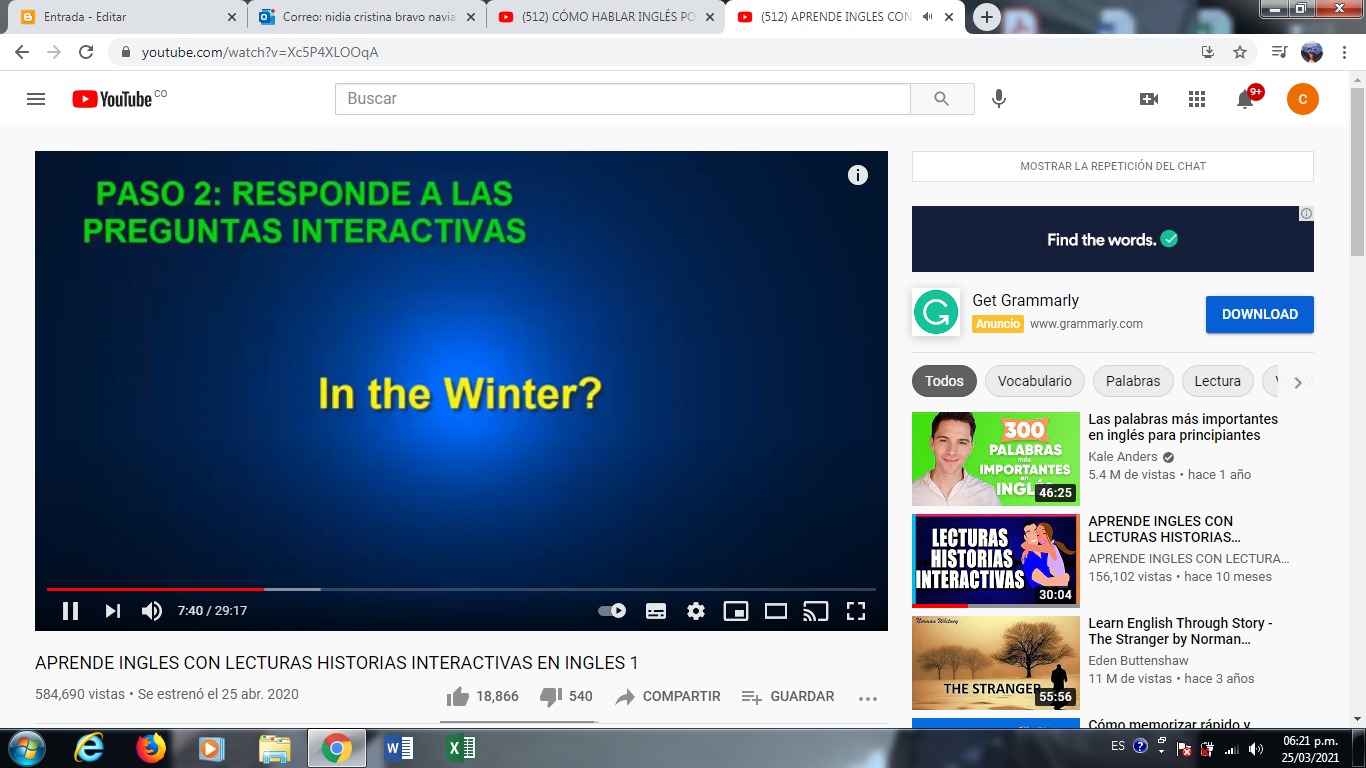Open the taskbar volume icon

click(1255, 748)
